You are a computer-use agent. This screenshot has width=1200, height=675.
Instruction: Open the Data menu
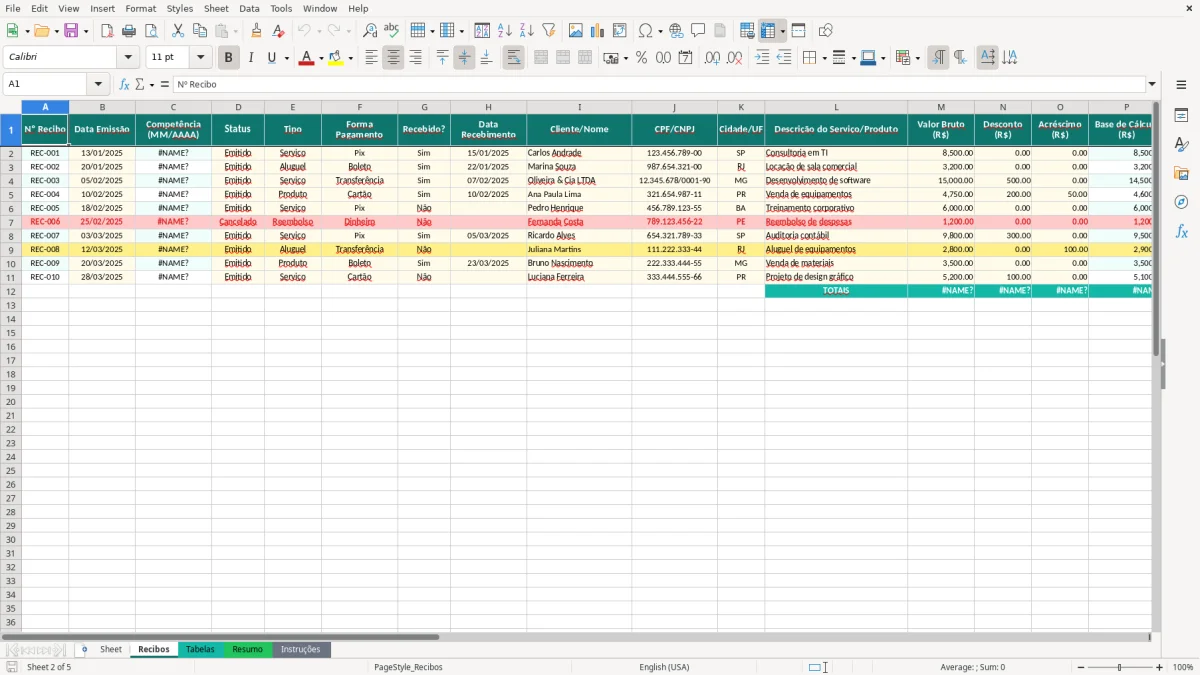point(249,8)
